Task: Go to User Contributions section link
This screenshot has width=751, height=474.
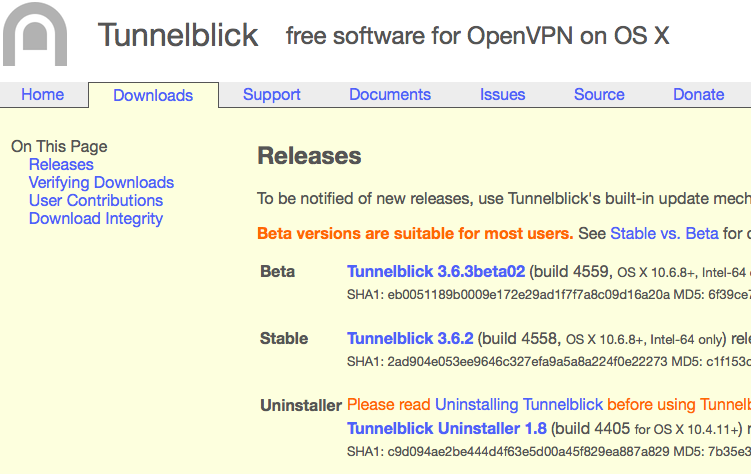Action: pos(96,201)
